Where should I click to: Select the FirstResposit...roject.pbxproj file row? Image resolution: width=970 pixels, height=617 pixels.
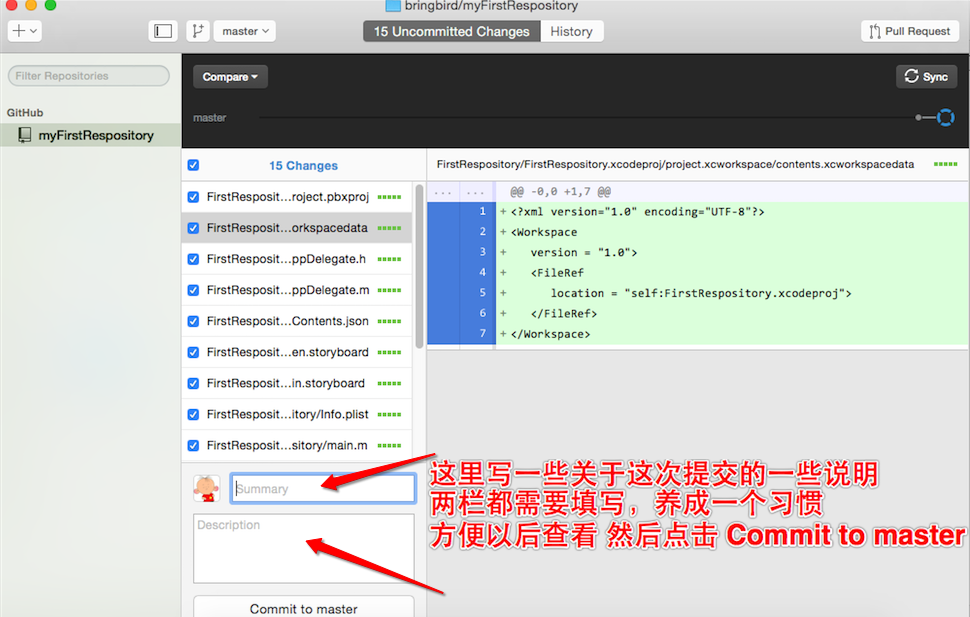pos(297,197)
